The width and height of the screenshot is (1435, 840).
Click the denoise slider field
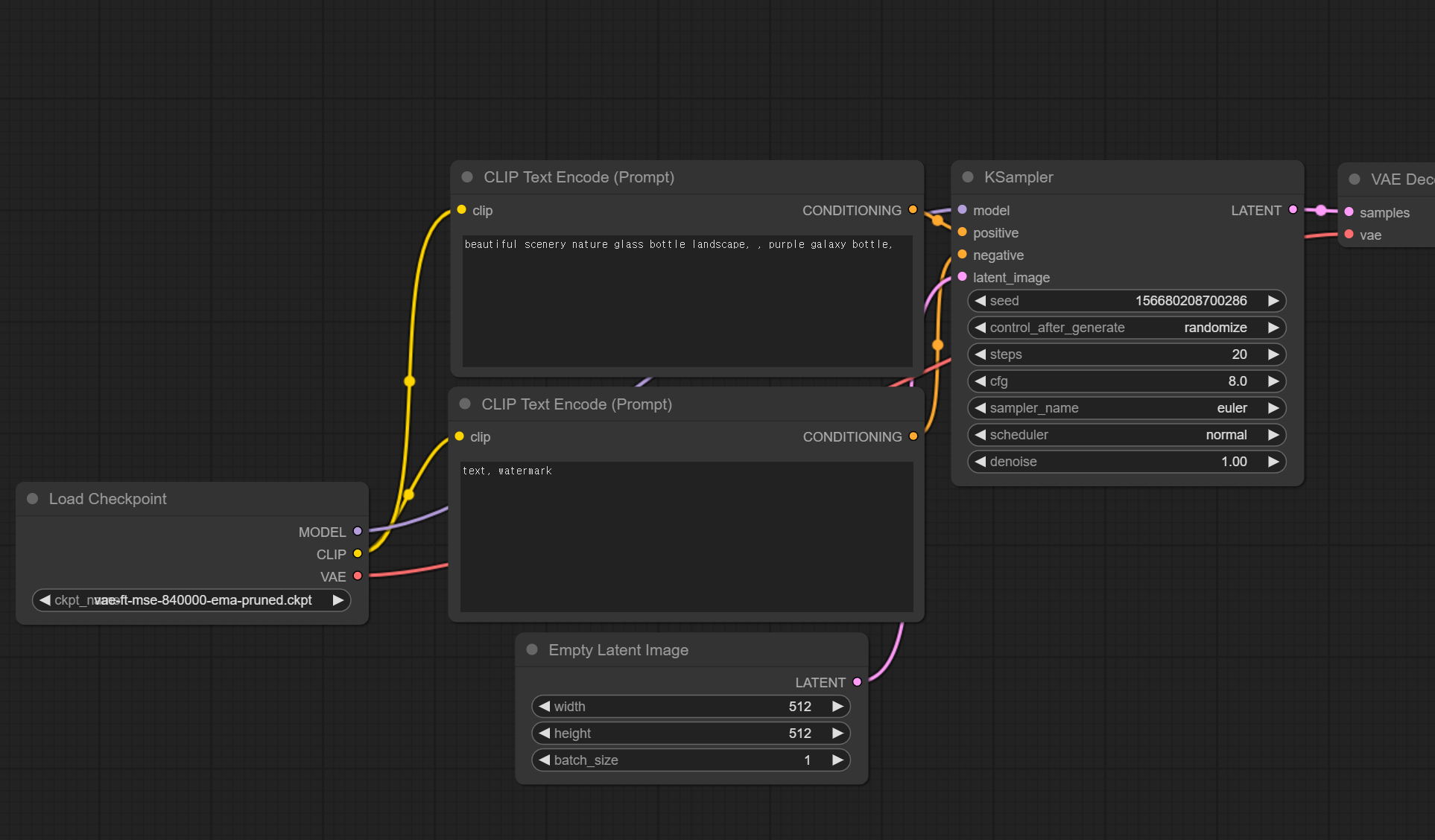(1126, 462)
